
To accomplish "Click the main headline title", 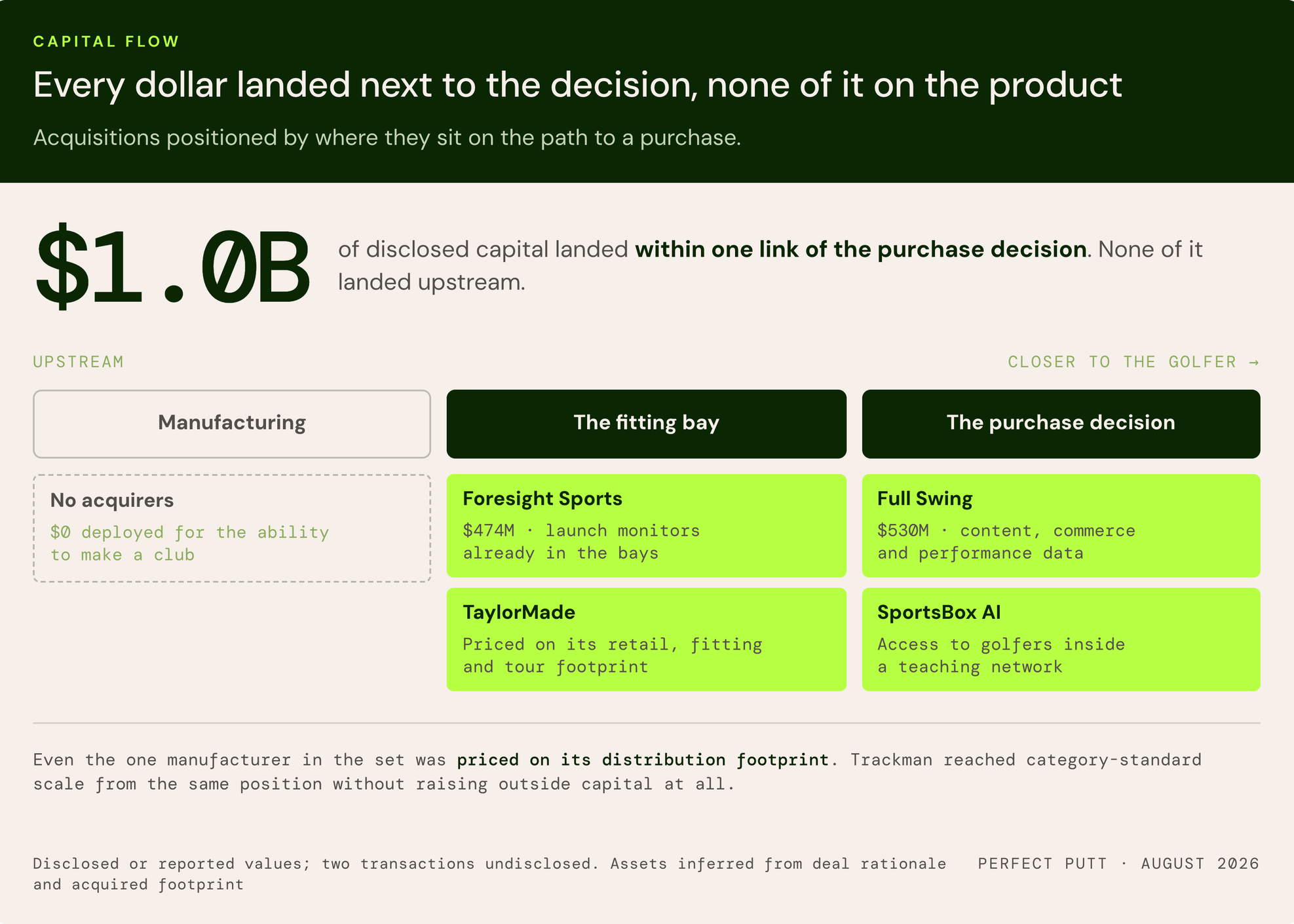I will click(577, 85).
